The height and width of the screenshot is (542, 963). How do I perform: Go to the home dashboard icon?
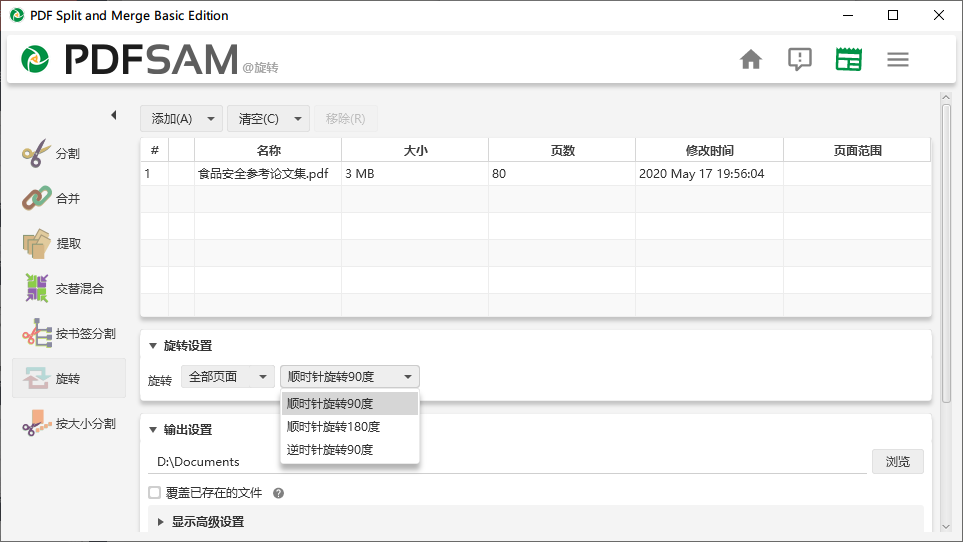pyautogui.click(x=751, y=60)
